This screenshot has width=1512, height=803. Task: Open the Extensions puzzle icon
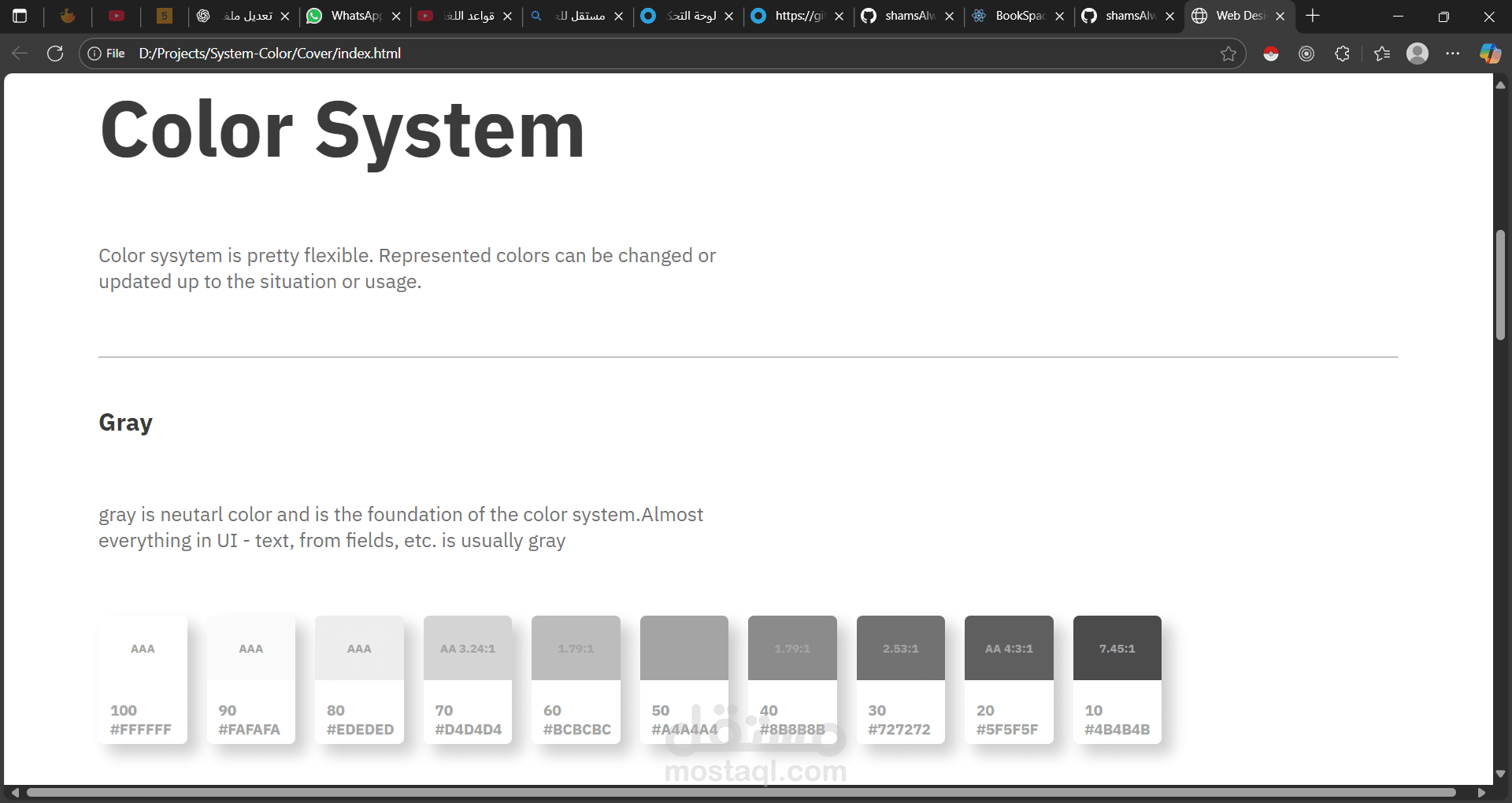click(1343, 54)
